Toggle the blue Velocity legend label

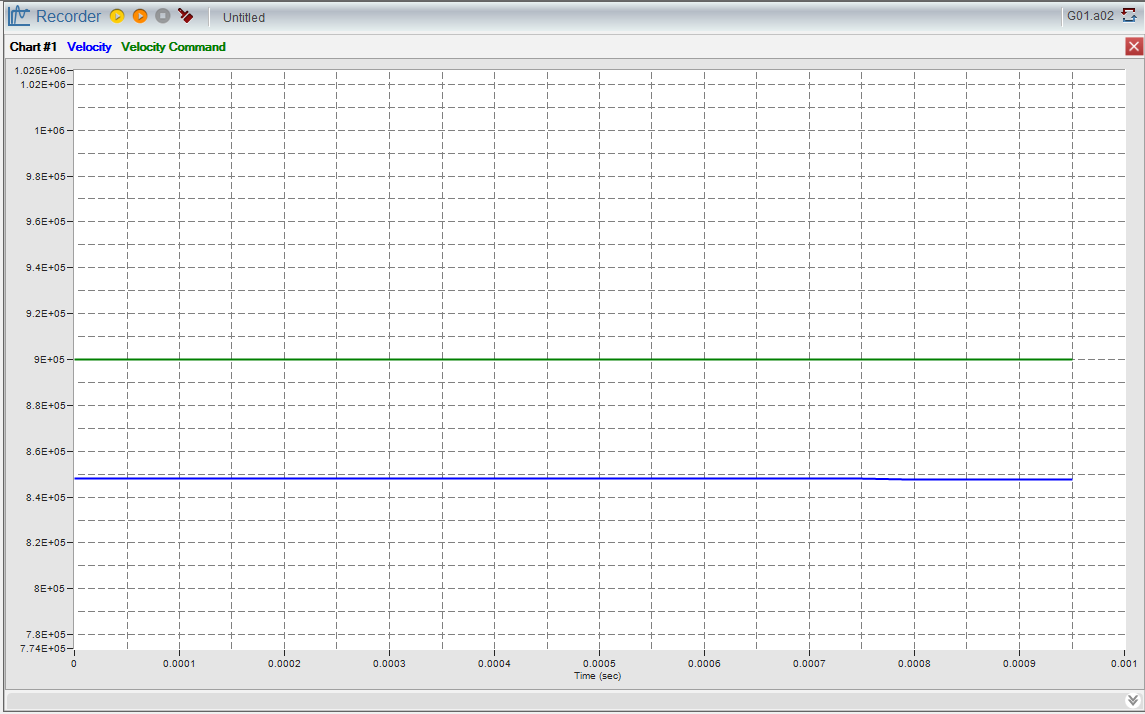[89, 47]
